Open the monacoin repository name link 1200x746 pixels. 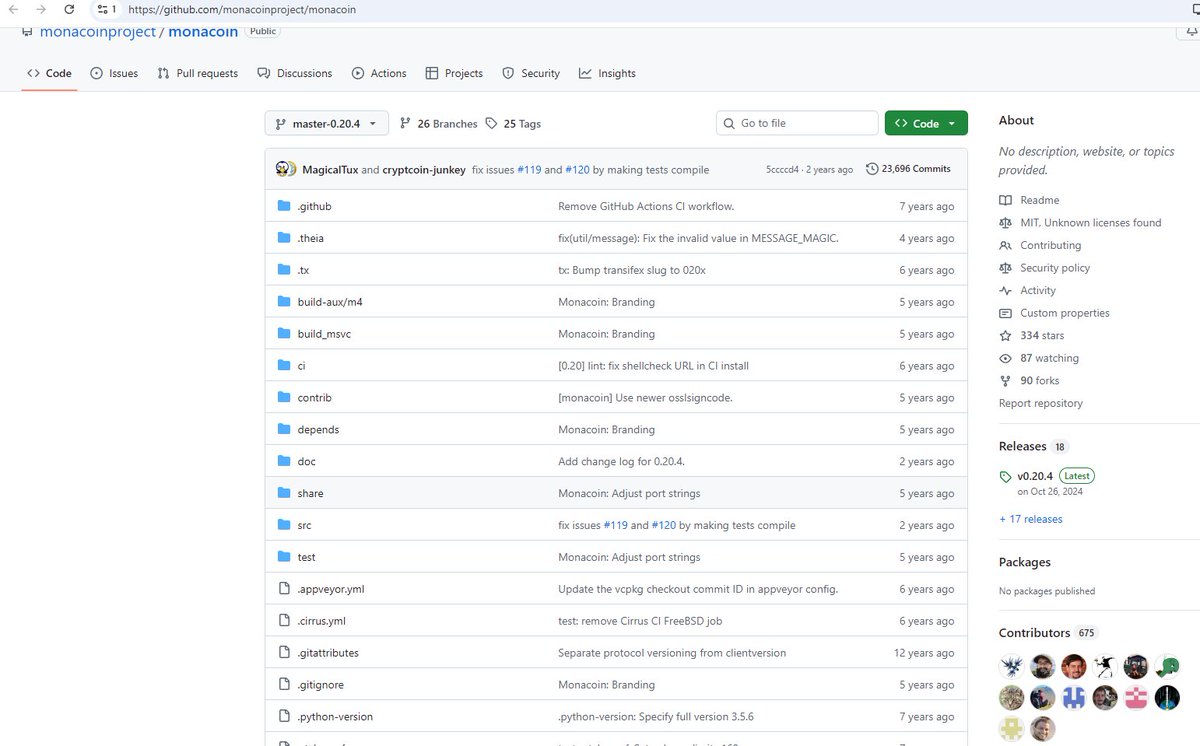click(x=203, y=32)
